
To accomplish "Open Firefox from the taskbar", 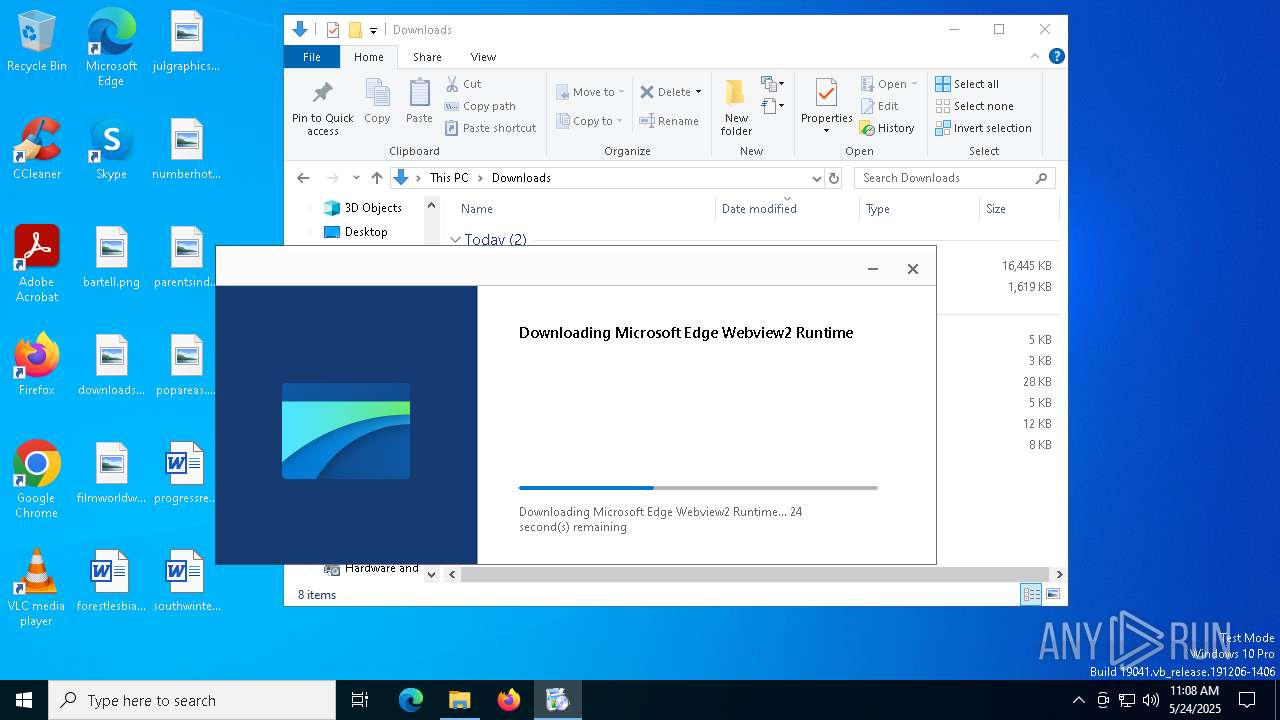I will (509, 700).
